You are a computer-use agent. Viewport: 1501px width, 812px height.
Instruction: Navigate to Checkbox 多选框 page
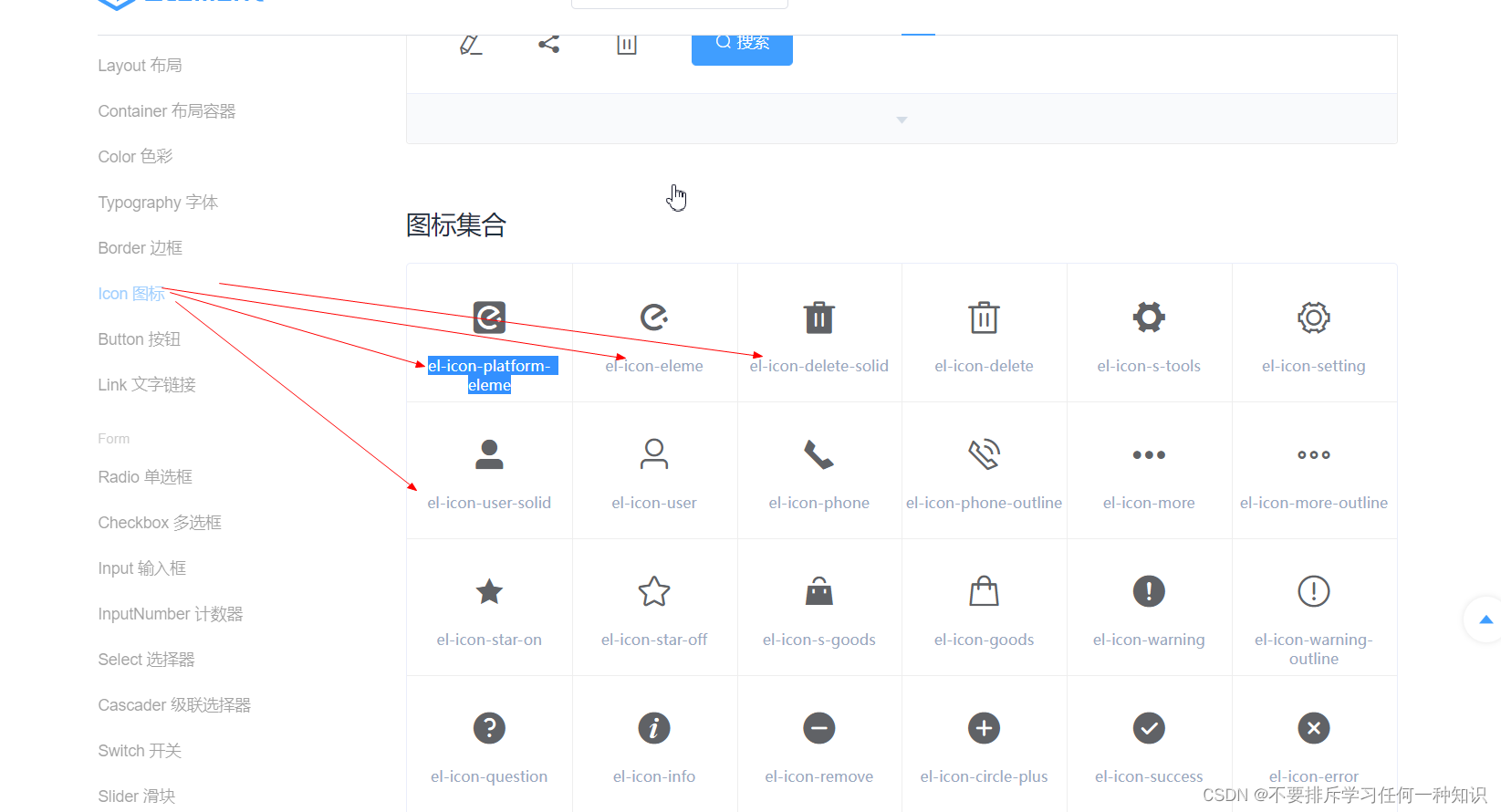click(x=160, y=523)
